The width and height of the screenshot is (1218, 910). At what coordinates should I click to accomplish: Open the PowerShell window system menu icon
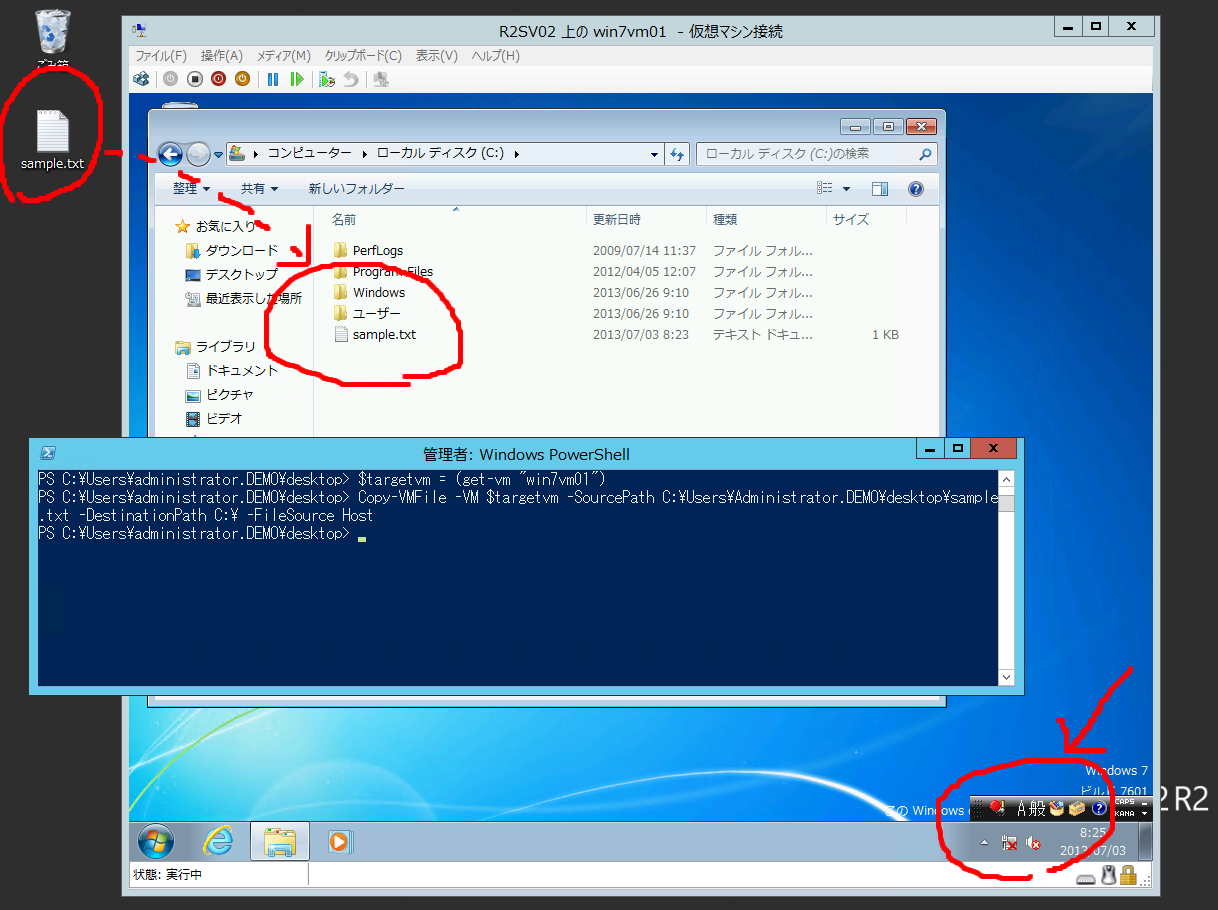coord(46,453)
